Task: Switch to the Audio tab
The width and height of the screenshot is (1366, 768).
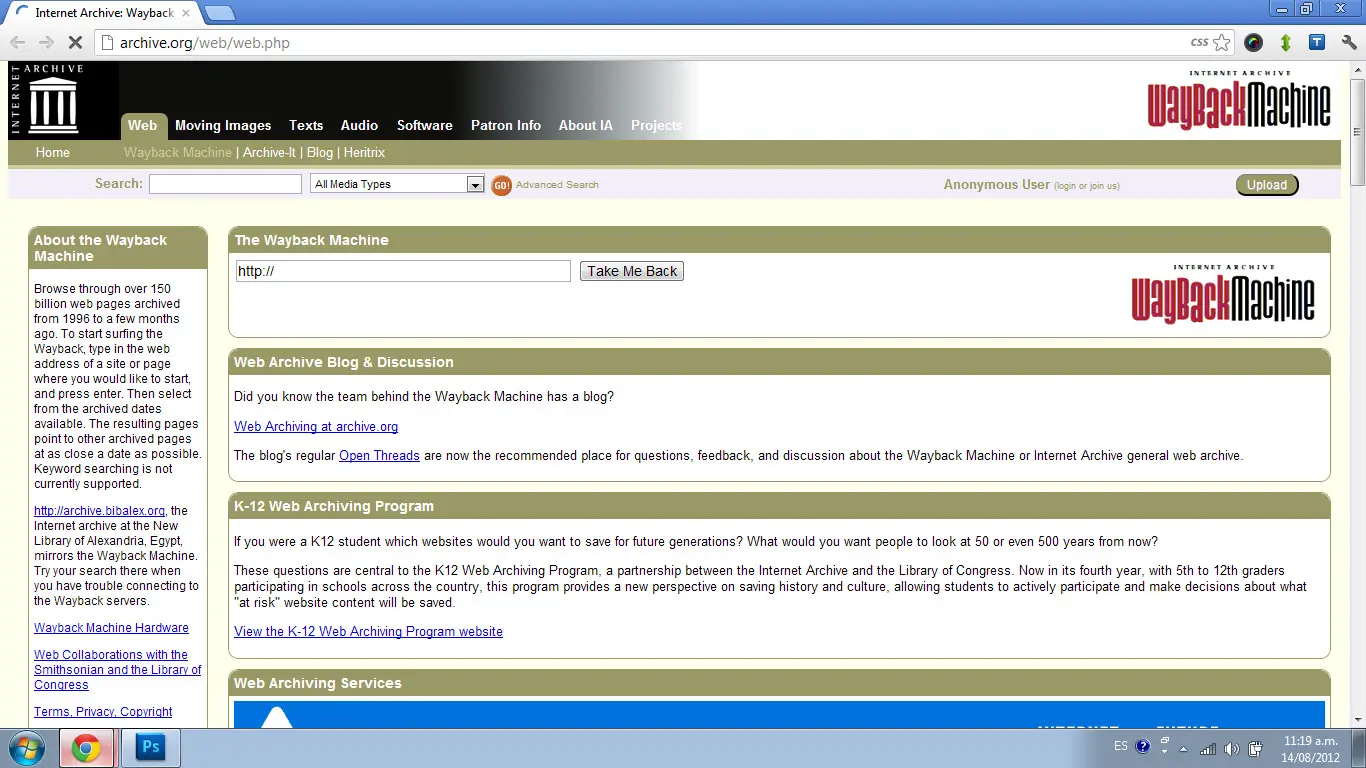Action: (359, 126)
